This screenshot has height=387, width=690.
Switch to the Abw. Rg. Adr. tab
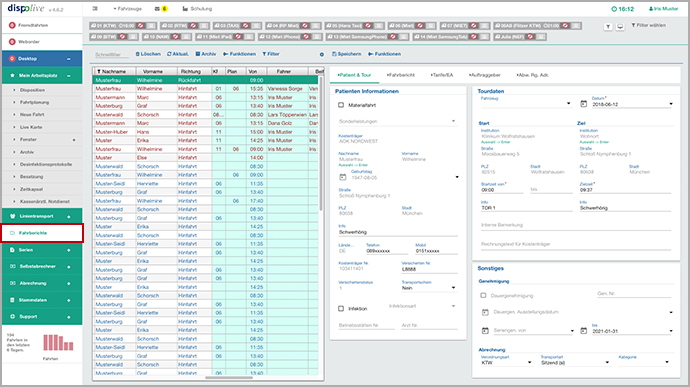tap(532, 75)
